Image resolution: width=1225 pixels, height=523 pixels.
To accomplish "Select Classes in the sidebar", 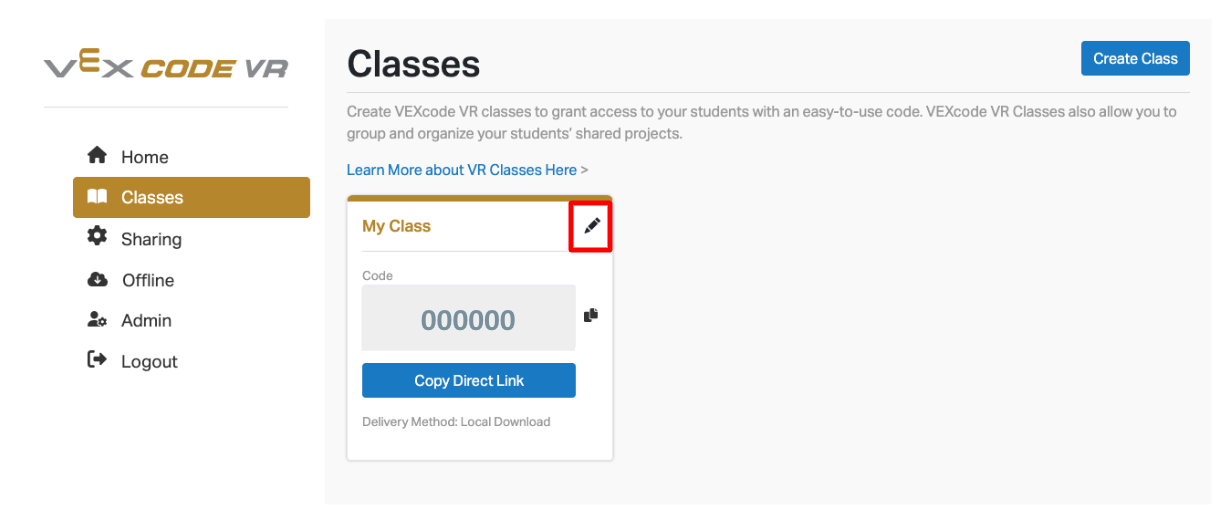I will pyautogui.click(x=152, y=198).
